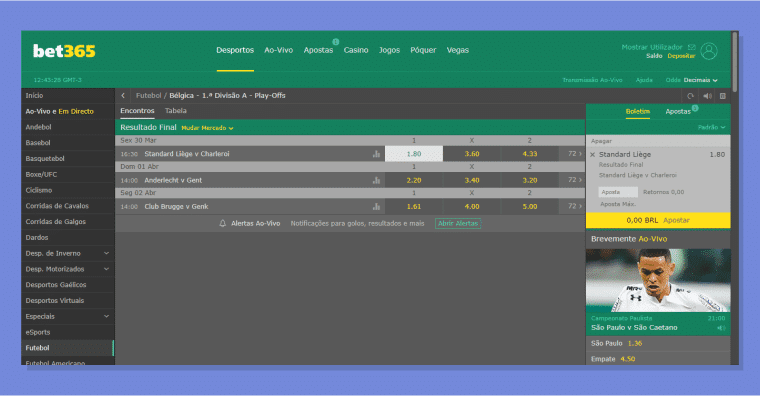Click Apagar to clear bet slip
760x396 pixels.
coord(601,141)
